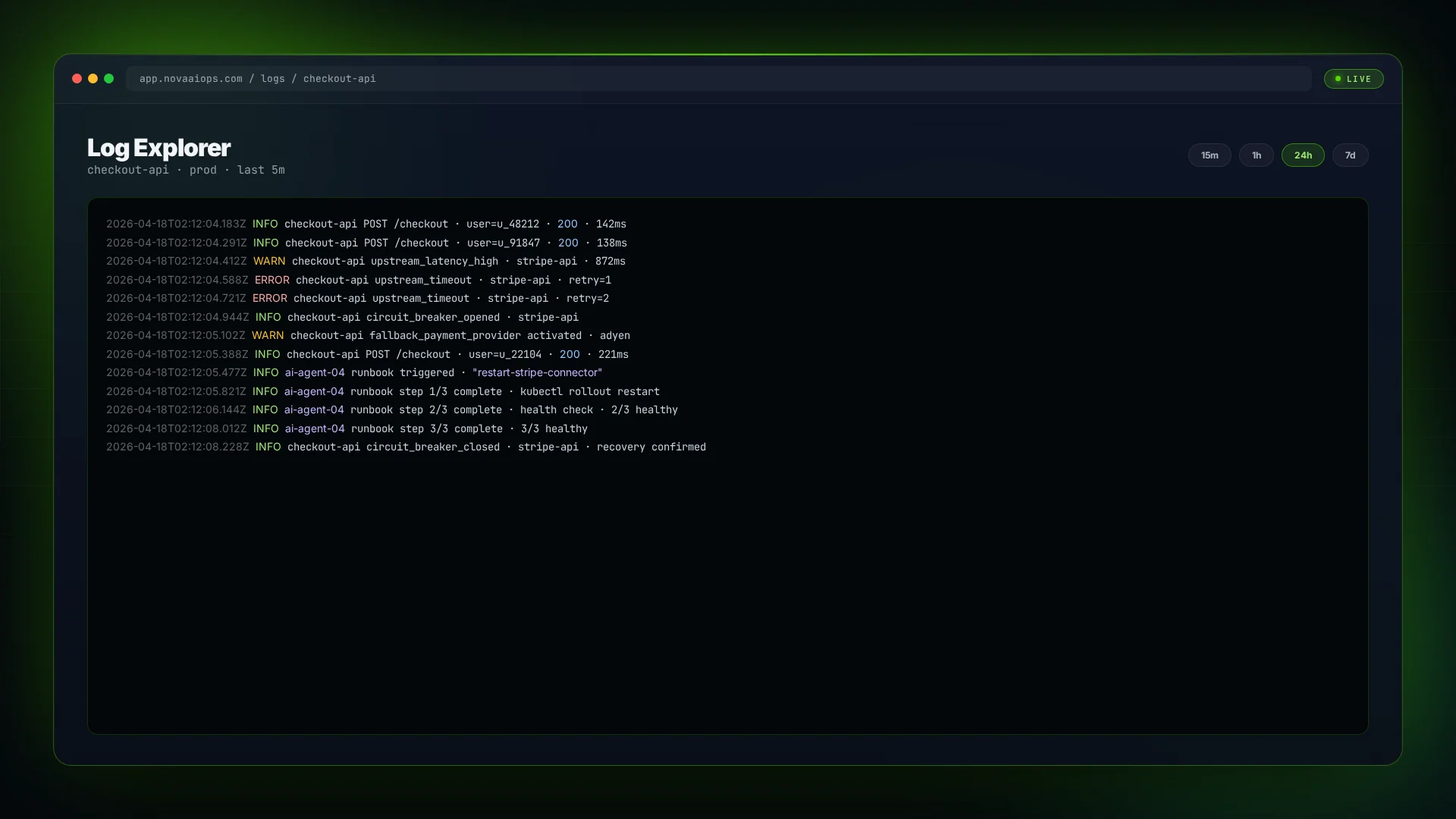Click the green LIVE status indicator
The image size is (1456, 819).
(x=1354, y=79)
